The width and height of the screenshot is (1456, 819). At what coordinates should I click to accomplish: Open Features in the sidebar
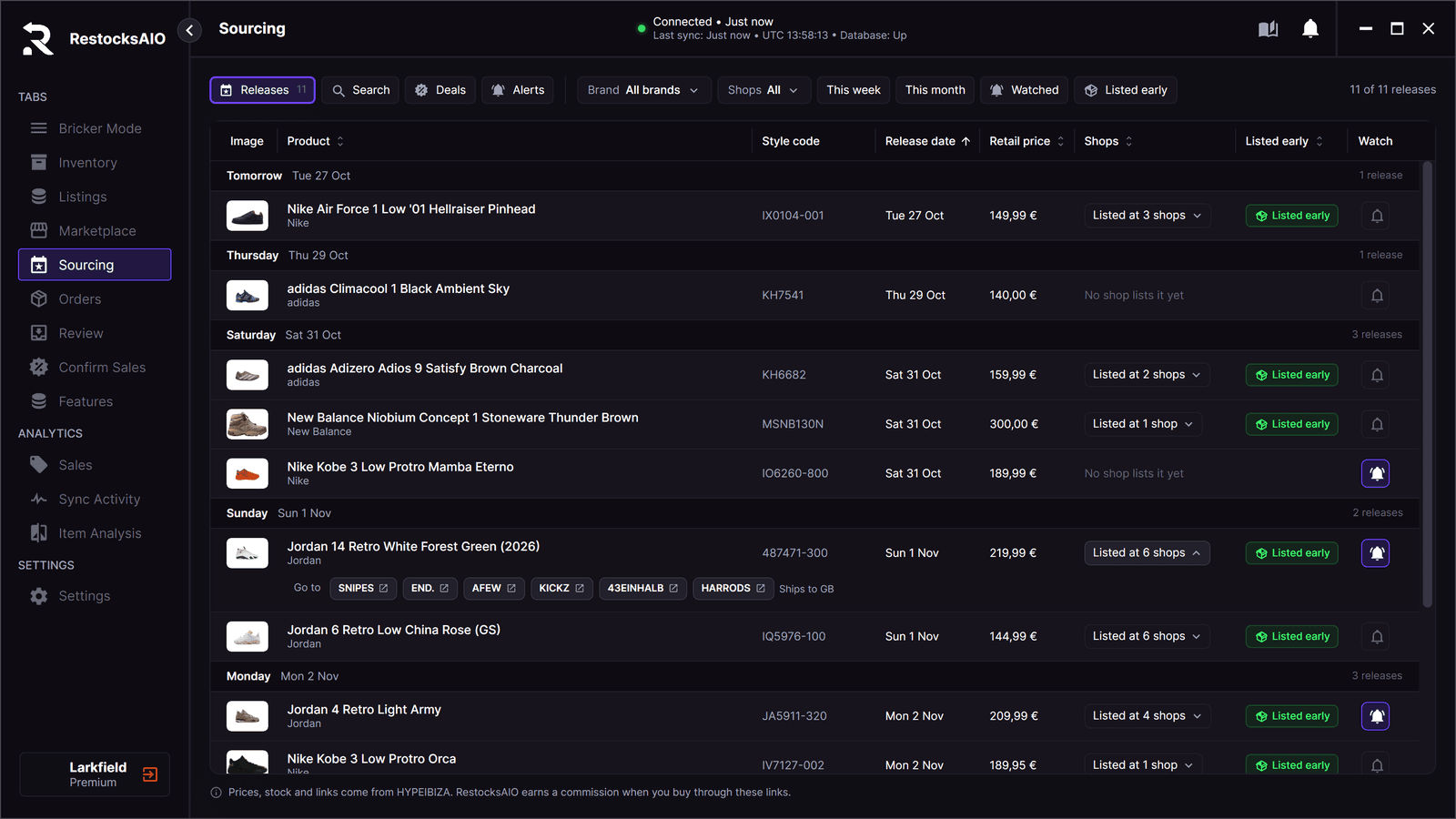[95, 401]
